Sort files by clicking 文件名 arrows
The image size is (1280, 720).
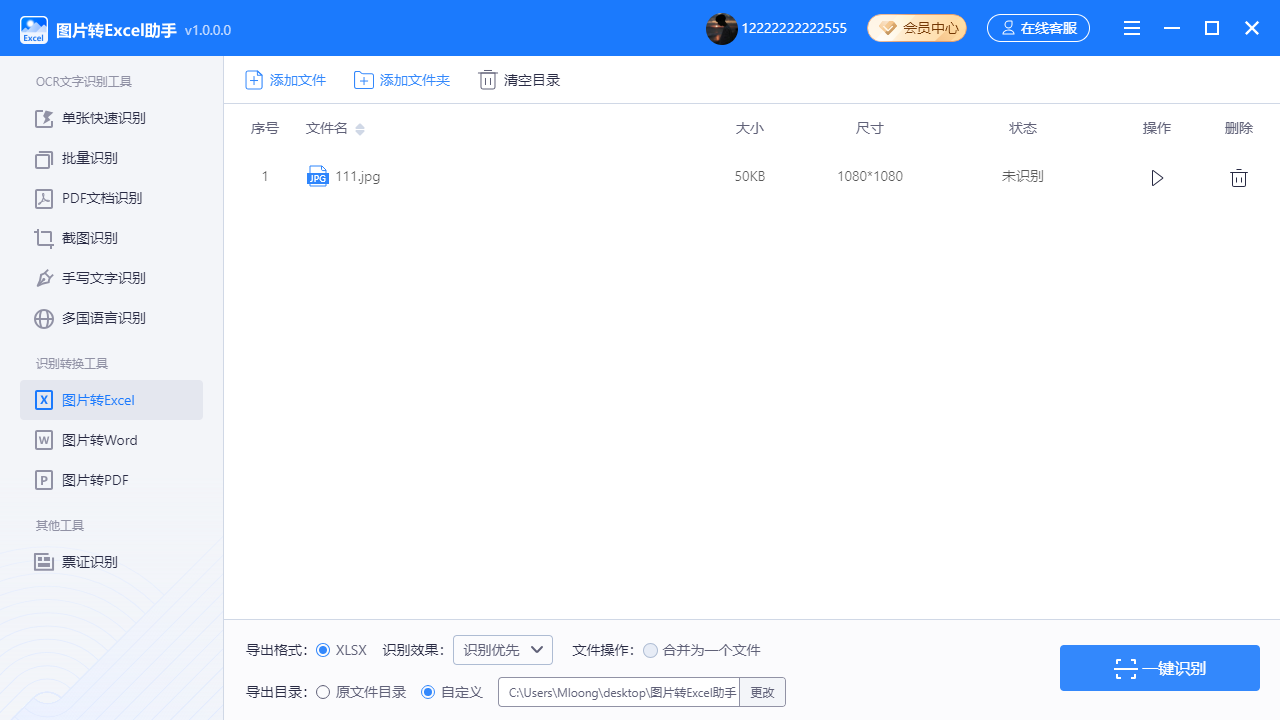point(360,129)
